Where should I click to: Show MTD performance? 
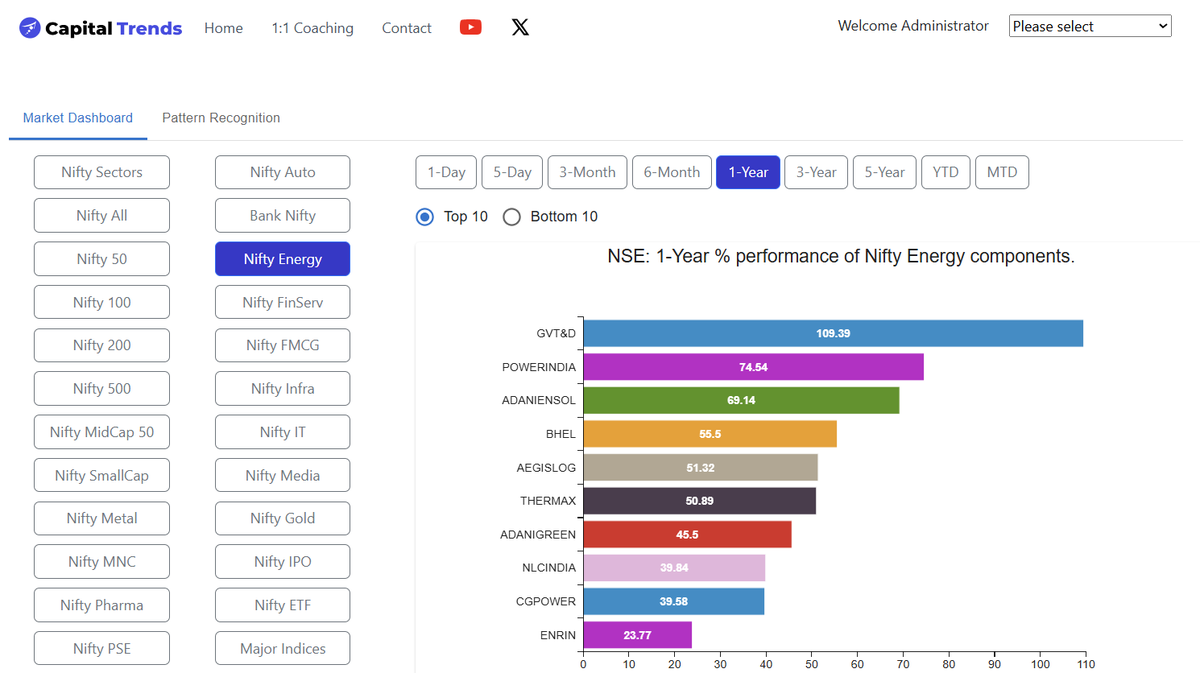pyautogui.click(x=1002, y=172)
